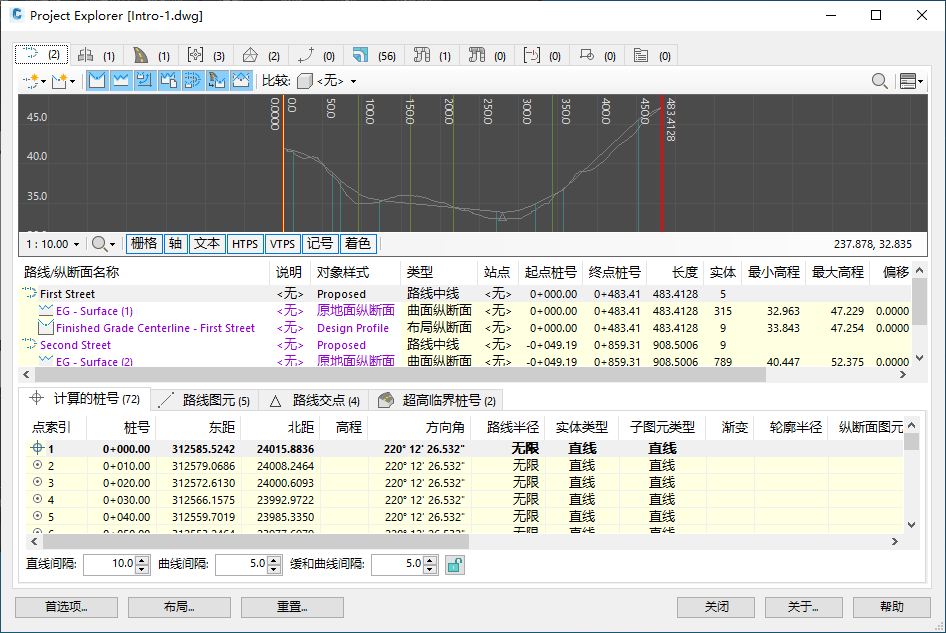This screenshot has width=946, height=633.
Task: Open the Parcels tab showing (56)
Action: 374,56
